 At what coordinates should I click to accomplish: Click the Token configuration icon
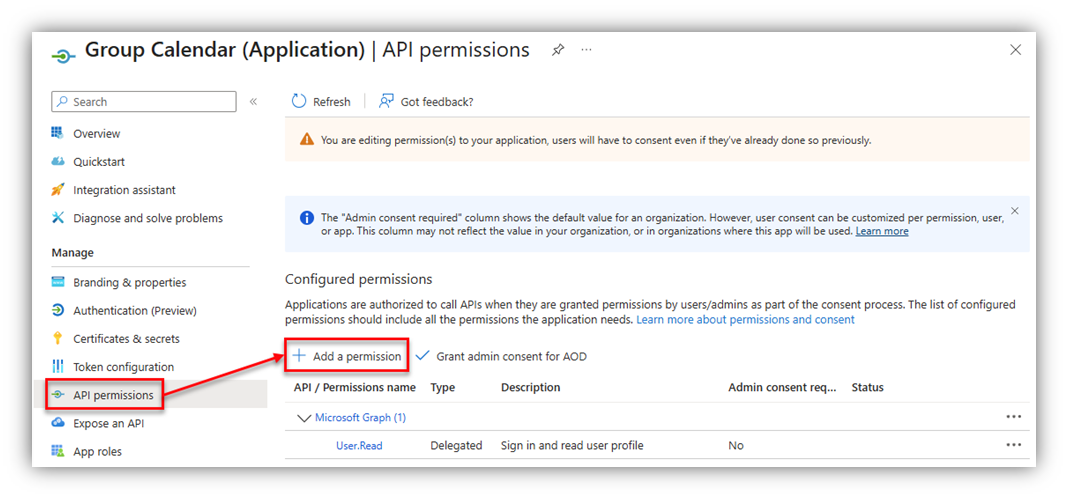tap(58, 366)
